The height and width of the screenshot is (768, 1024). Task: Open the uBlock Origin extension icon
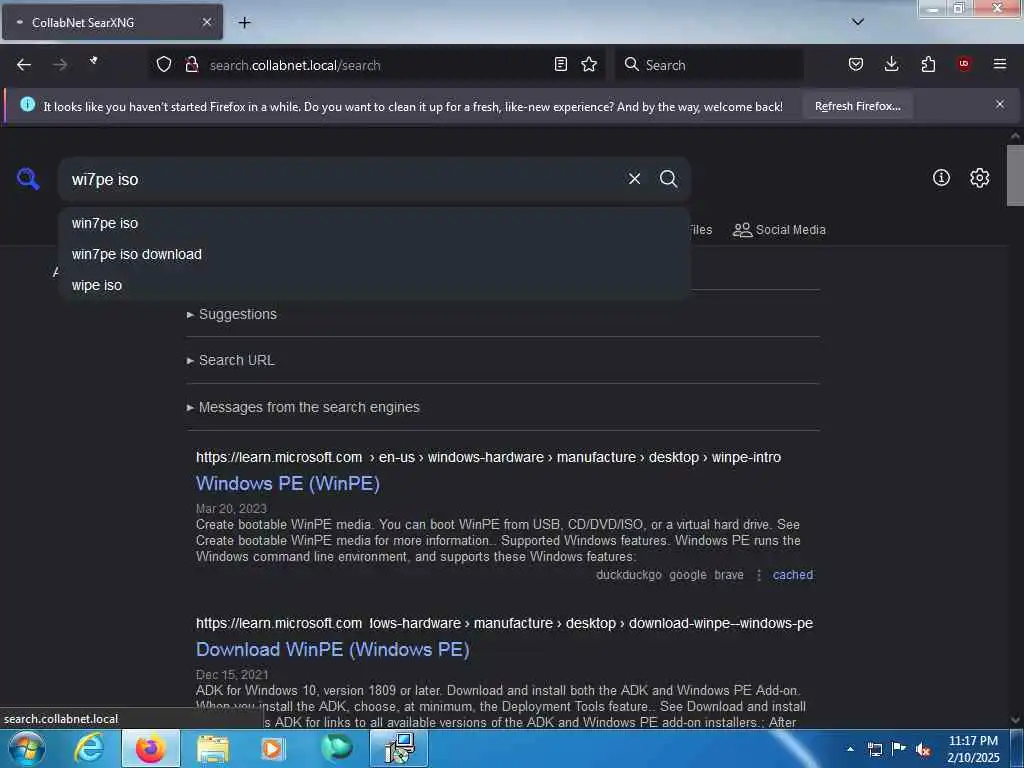[964, 64]
